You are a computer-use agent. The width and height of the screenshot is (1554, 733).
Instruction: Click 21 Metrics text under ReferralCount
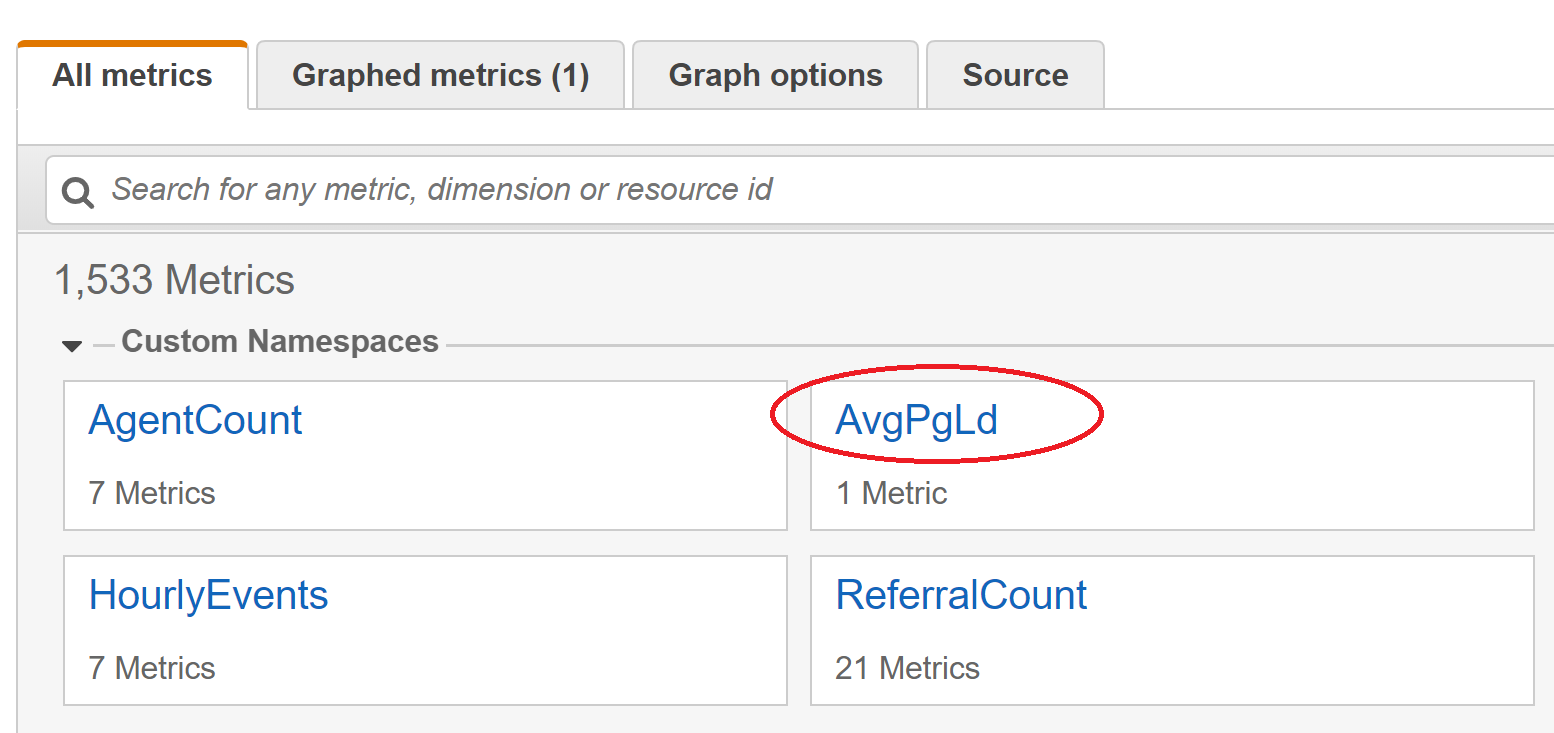click(x=907, y=668)
